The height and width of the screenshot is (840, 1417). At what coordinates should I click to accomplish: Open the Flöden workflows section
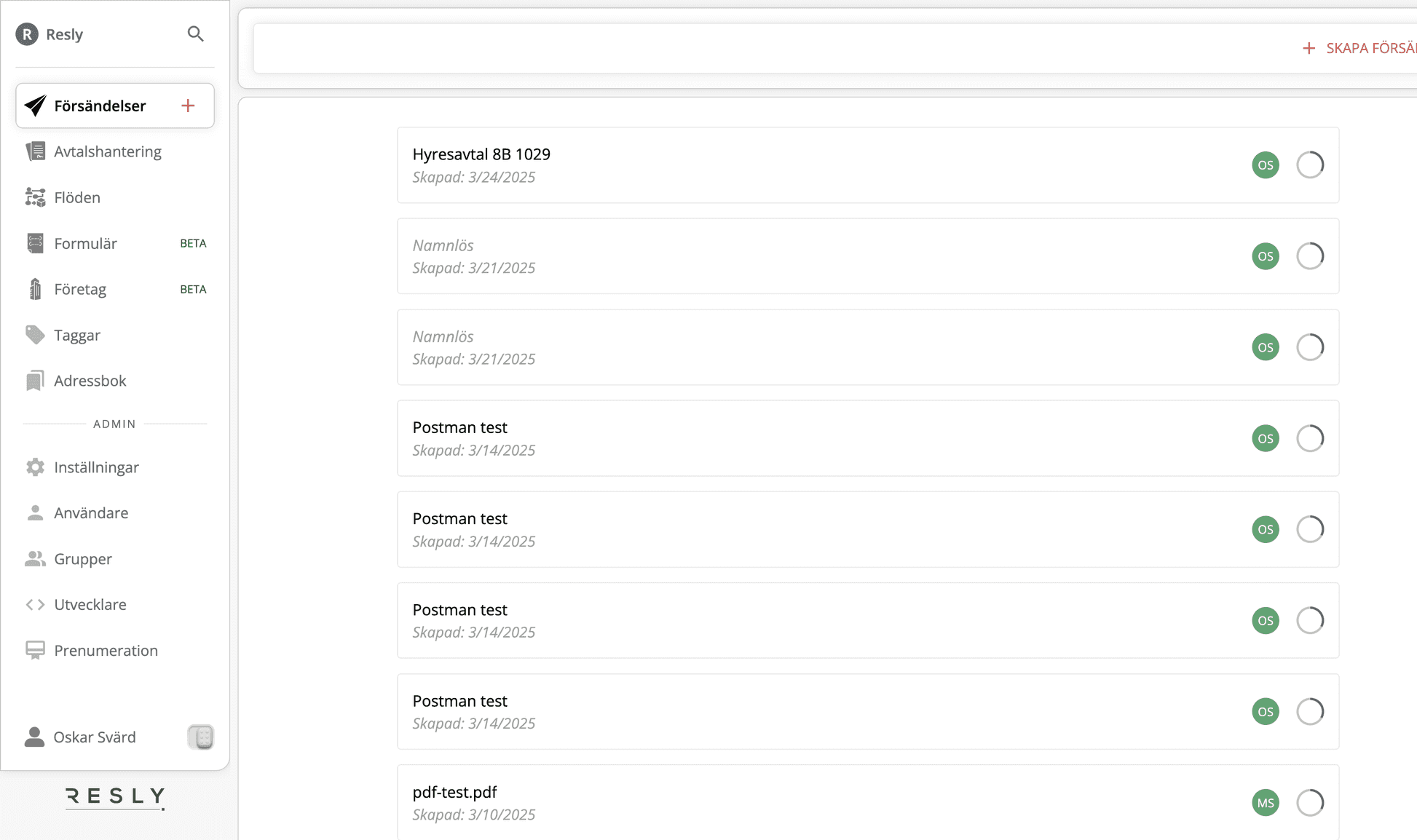(76, 197)
